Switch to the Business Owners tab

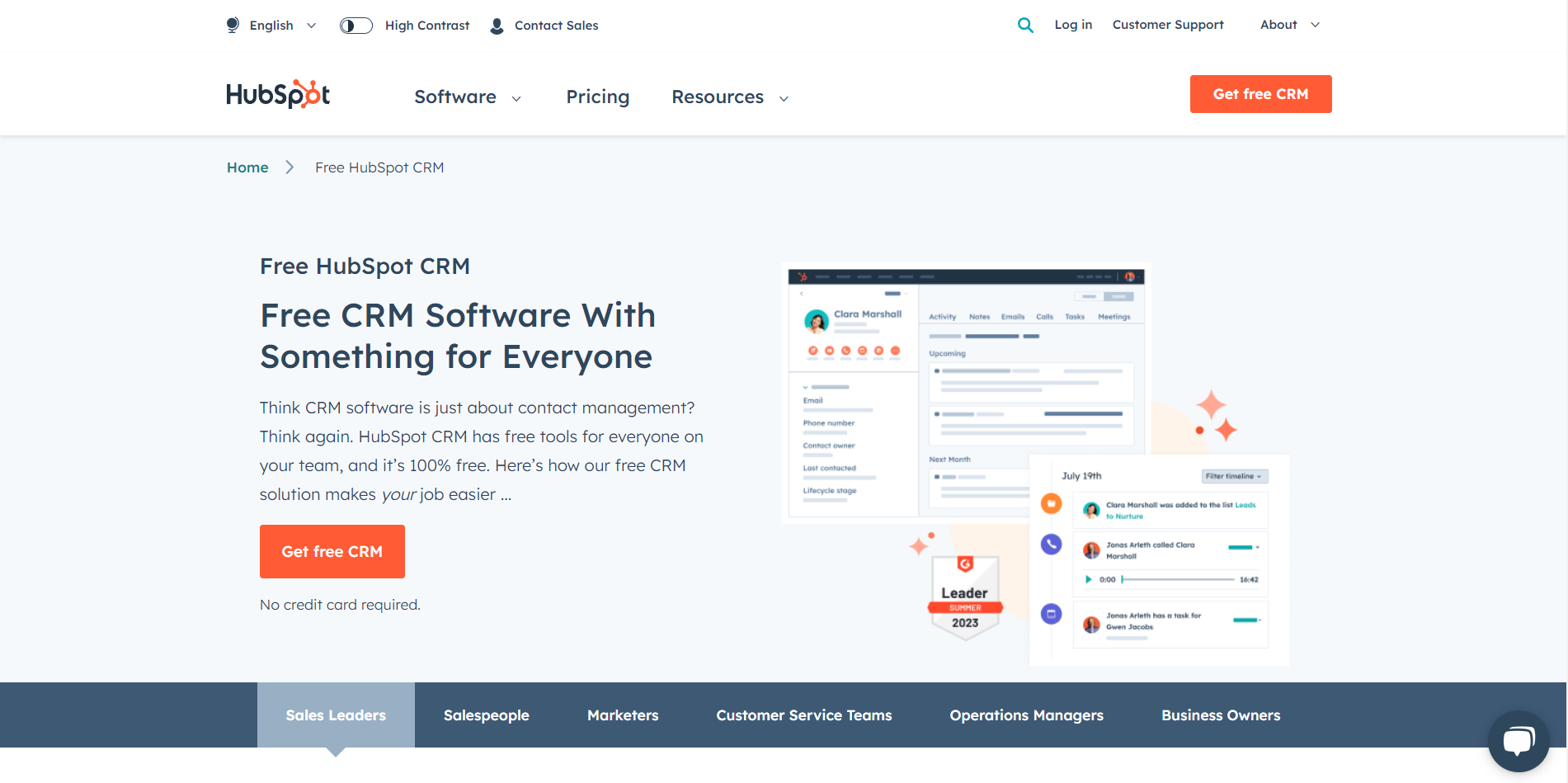[1221, 715]
